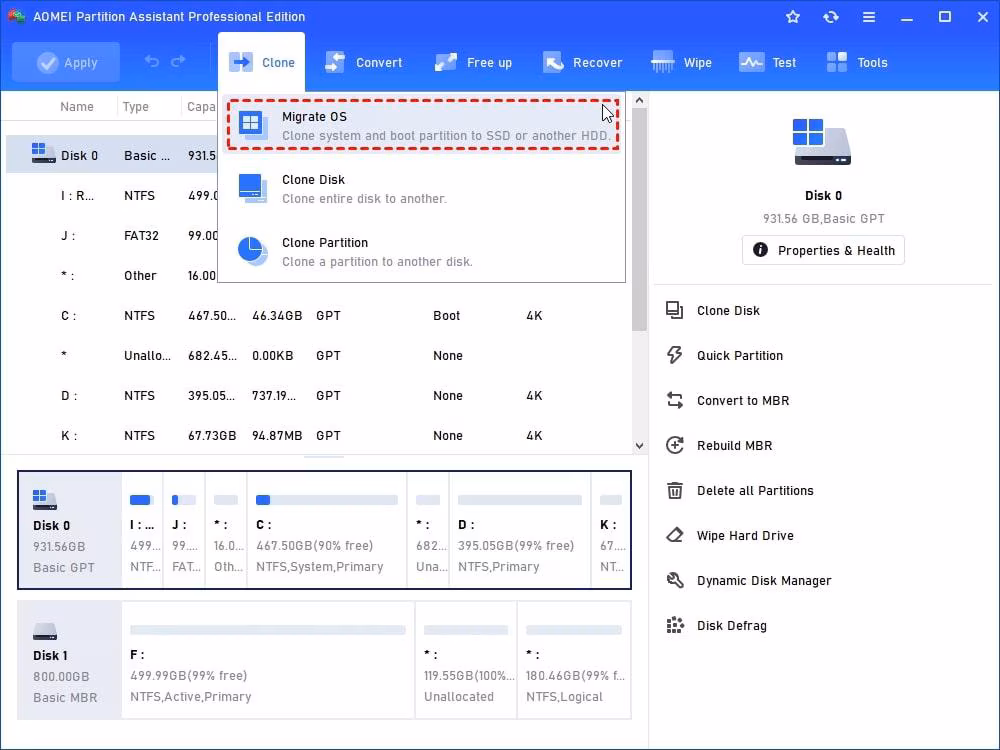Click Convert to MBR option
The width and height of the screenshot is (1000, 750).
pos(742,401)
